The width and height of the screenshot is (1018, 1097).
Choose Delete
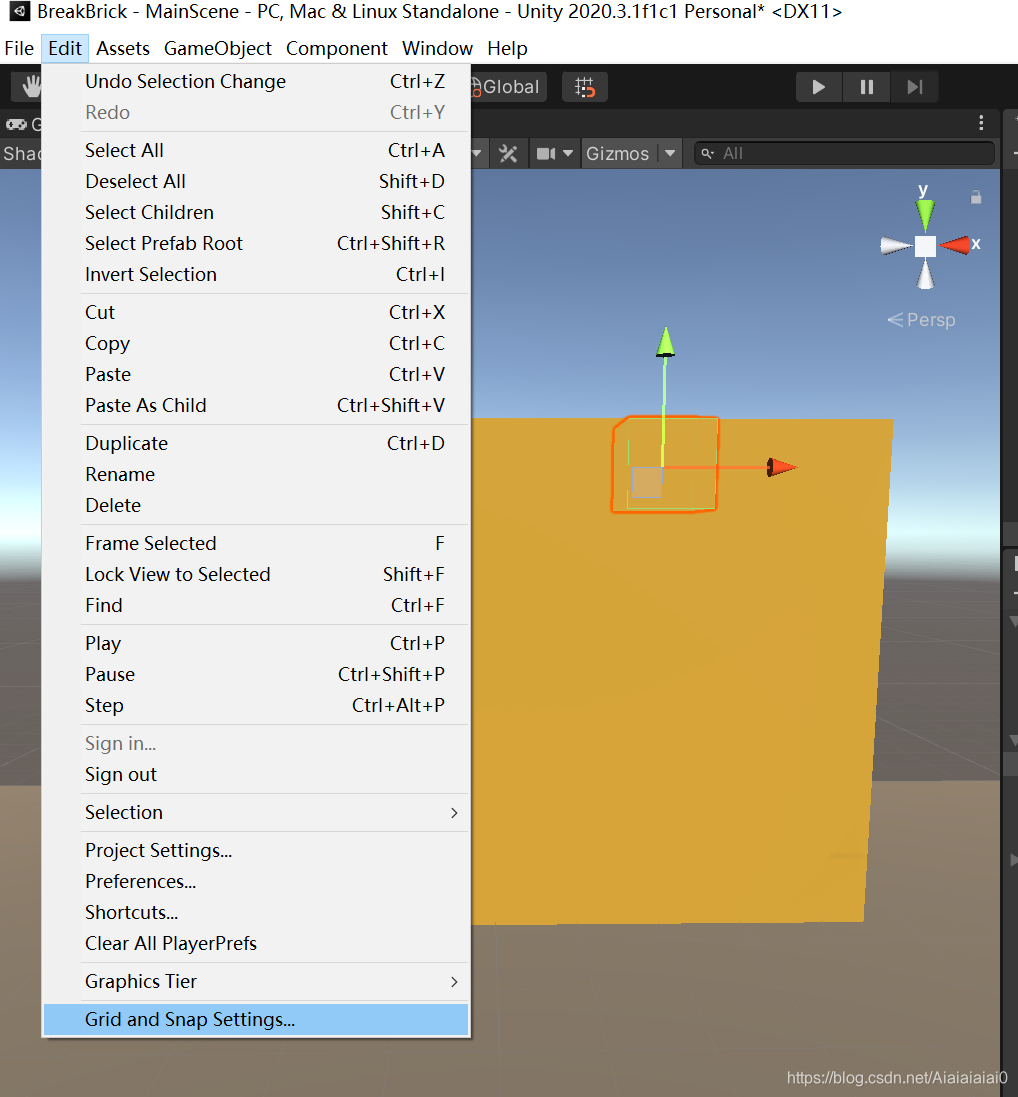(256, 505)
